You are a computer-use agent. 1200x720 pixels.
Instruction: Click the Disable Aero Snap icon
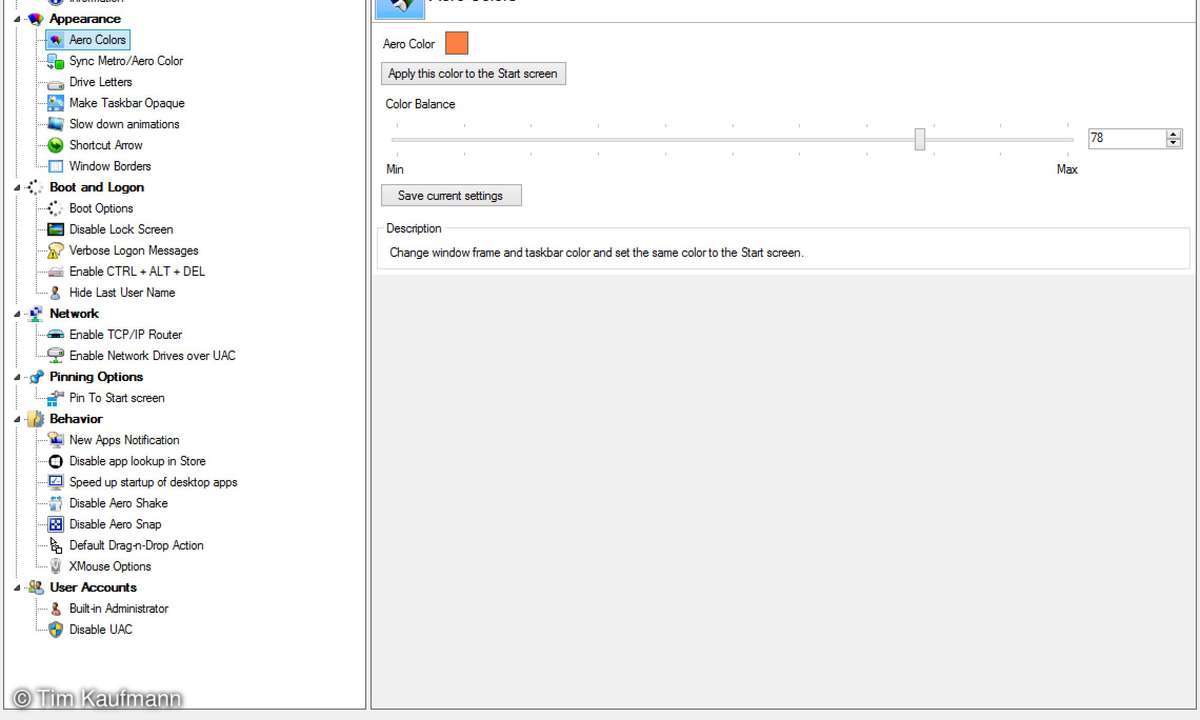click(56, 524)
